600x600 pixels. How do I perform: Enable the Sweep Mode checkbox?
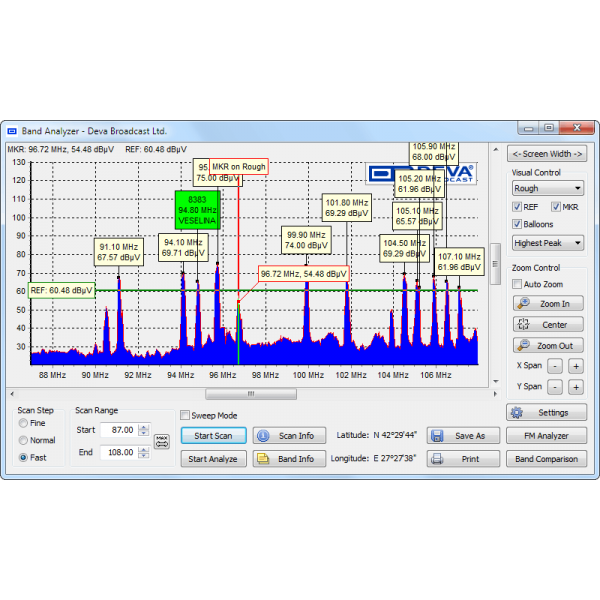(x=185, y=415)
